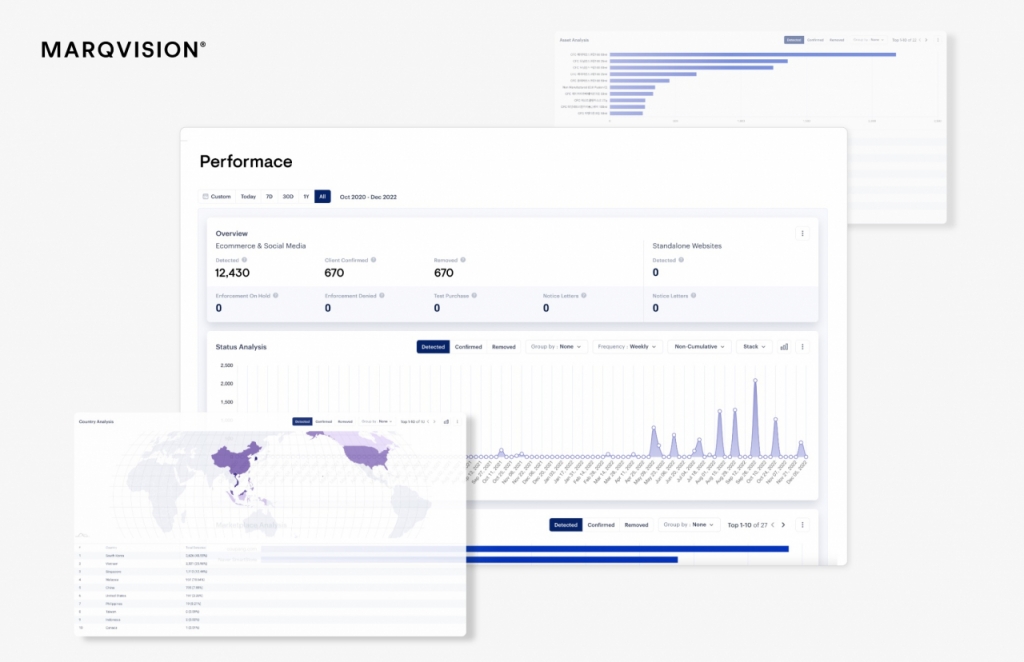Switch Marketplace Analysis to Removed
The width and height of the screenshot is (1024, 662).
(636, 525)
